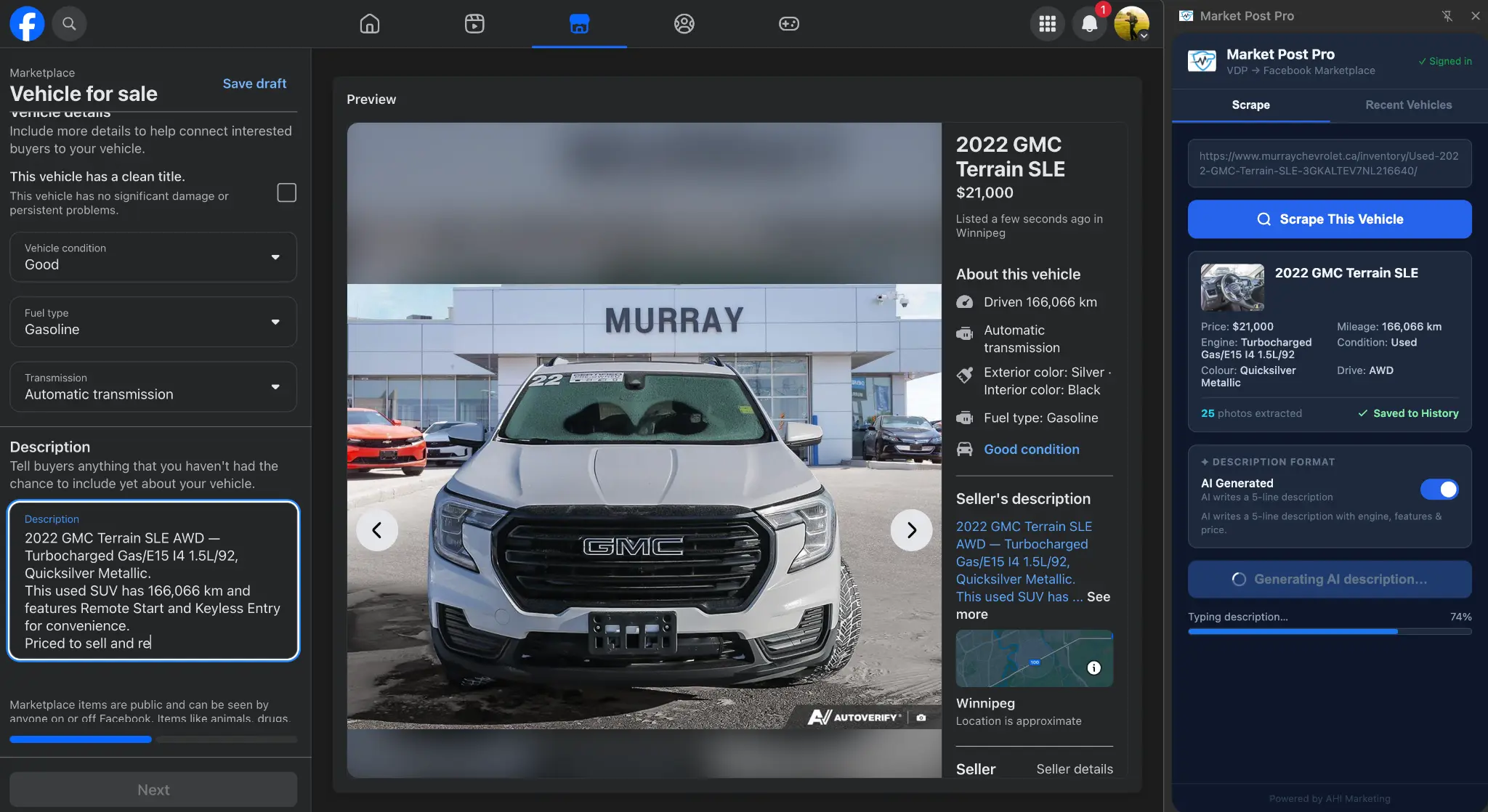Click the vehicle URL input field
The height and width of the screenshot is (812, 1488).
[1328, 163]
